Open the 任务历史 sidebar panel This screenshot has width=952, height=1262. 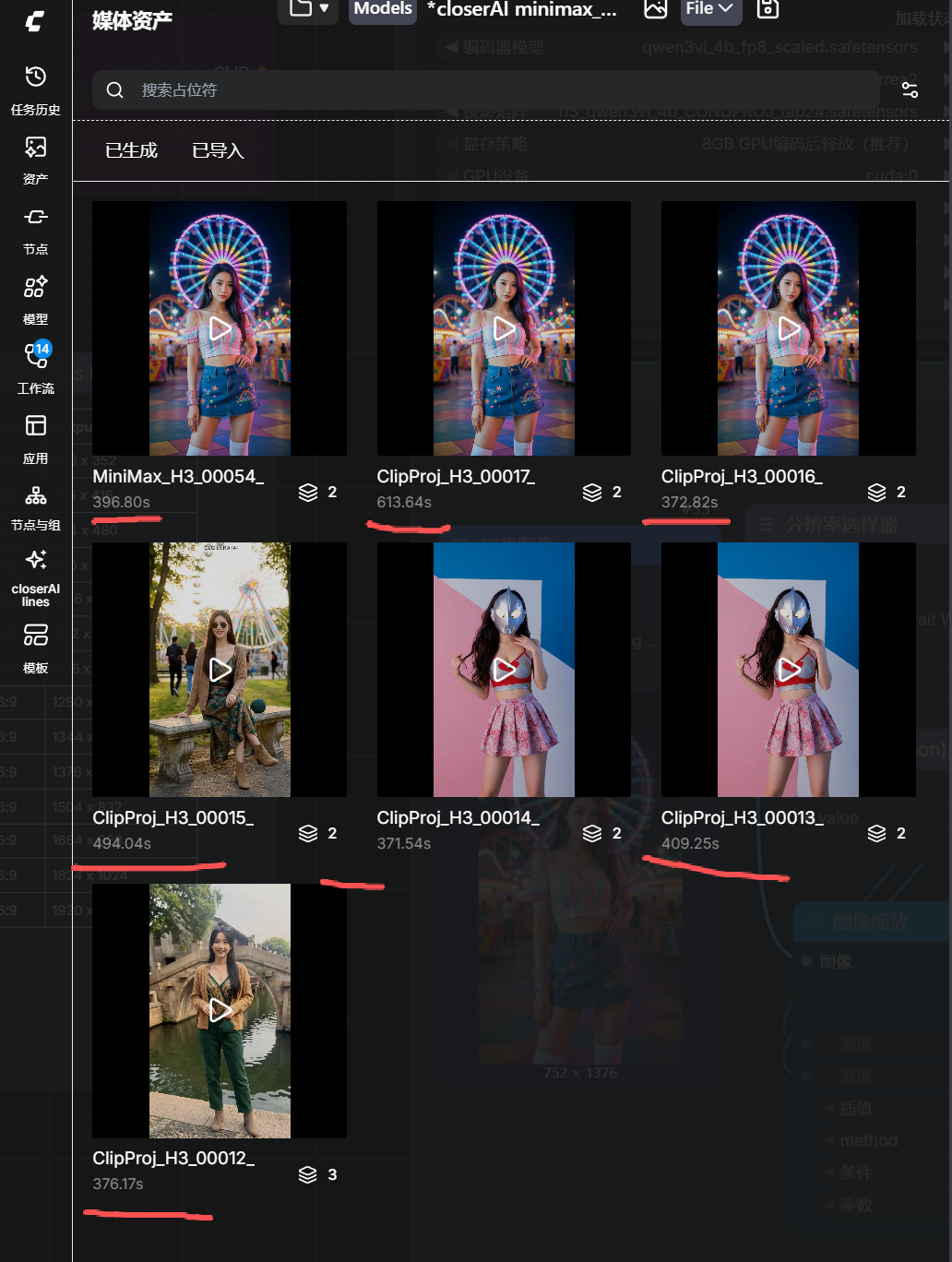tap(36, 90)
